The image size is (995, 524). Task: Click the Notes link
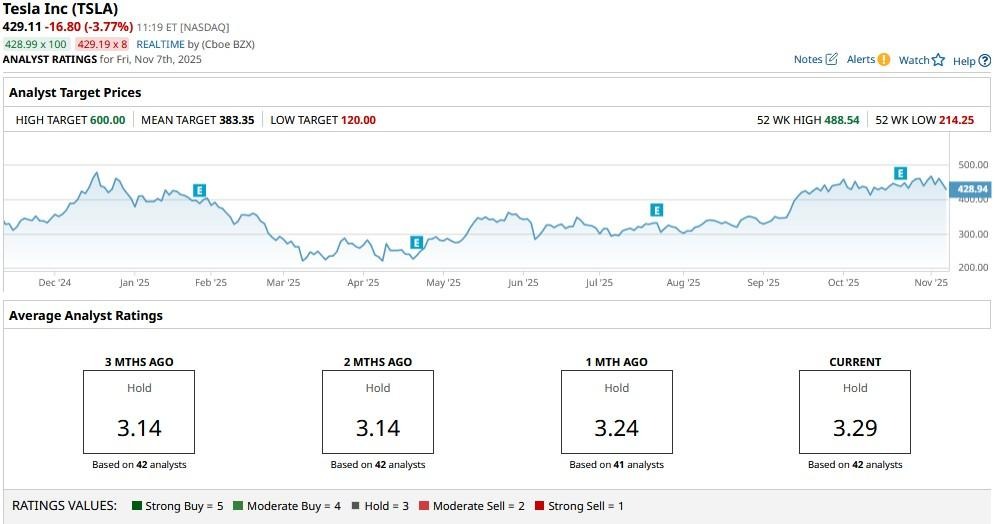click(808, 60)
